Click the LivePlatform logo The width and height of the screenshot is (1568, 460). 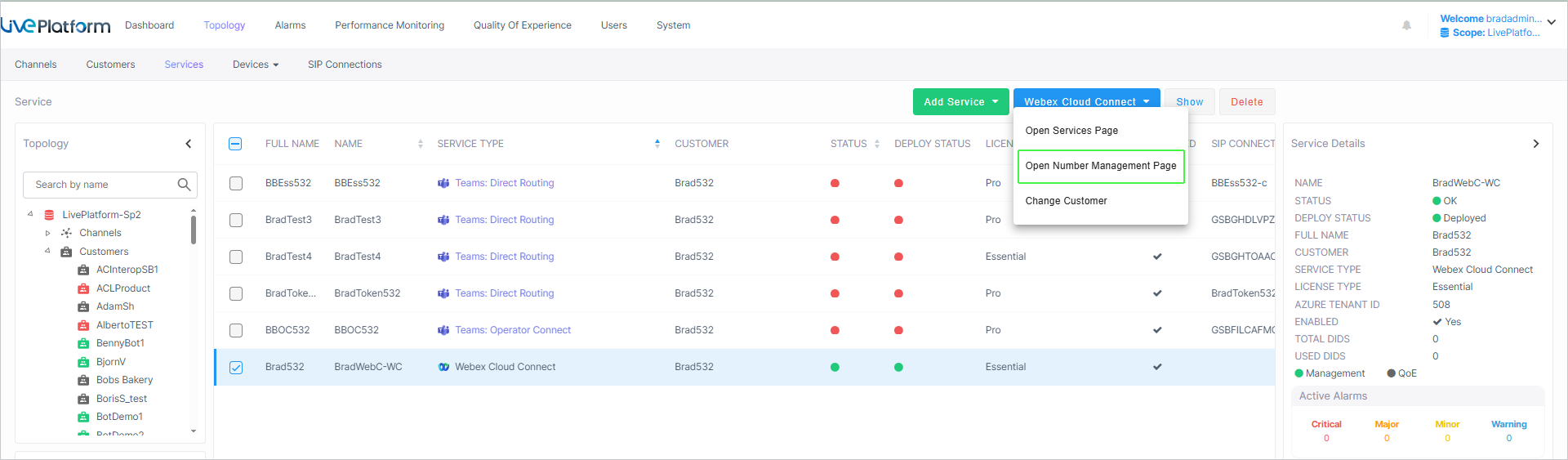pyautogui.click(x=56, y=25)
